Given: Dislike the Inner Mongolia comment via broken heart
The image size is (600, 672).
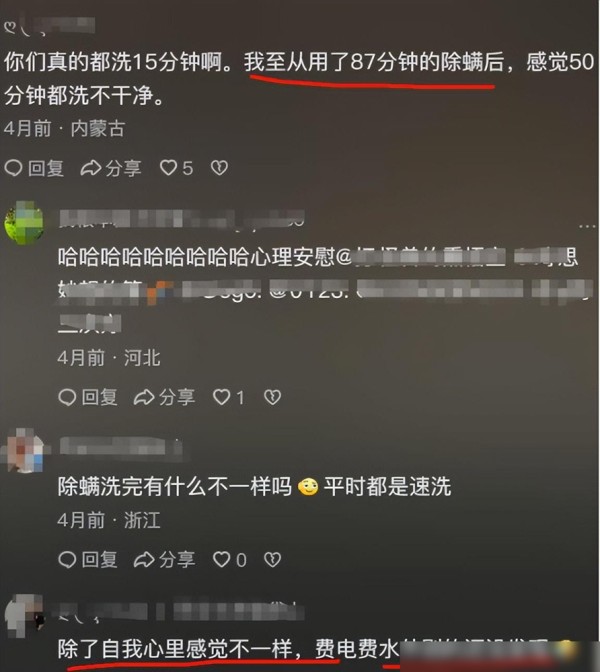Looking at the screenshot, I should 219,168.
